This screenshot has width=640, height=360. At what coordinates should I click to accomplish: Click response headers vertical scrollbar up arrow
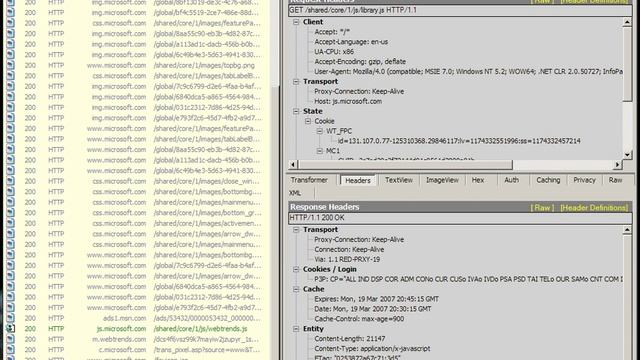[627, 230]
